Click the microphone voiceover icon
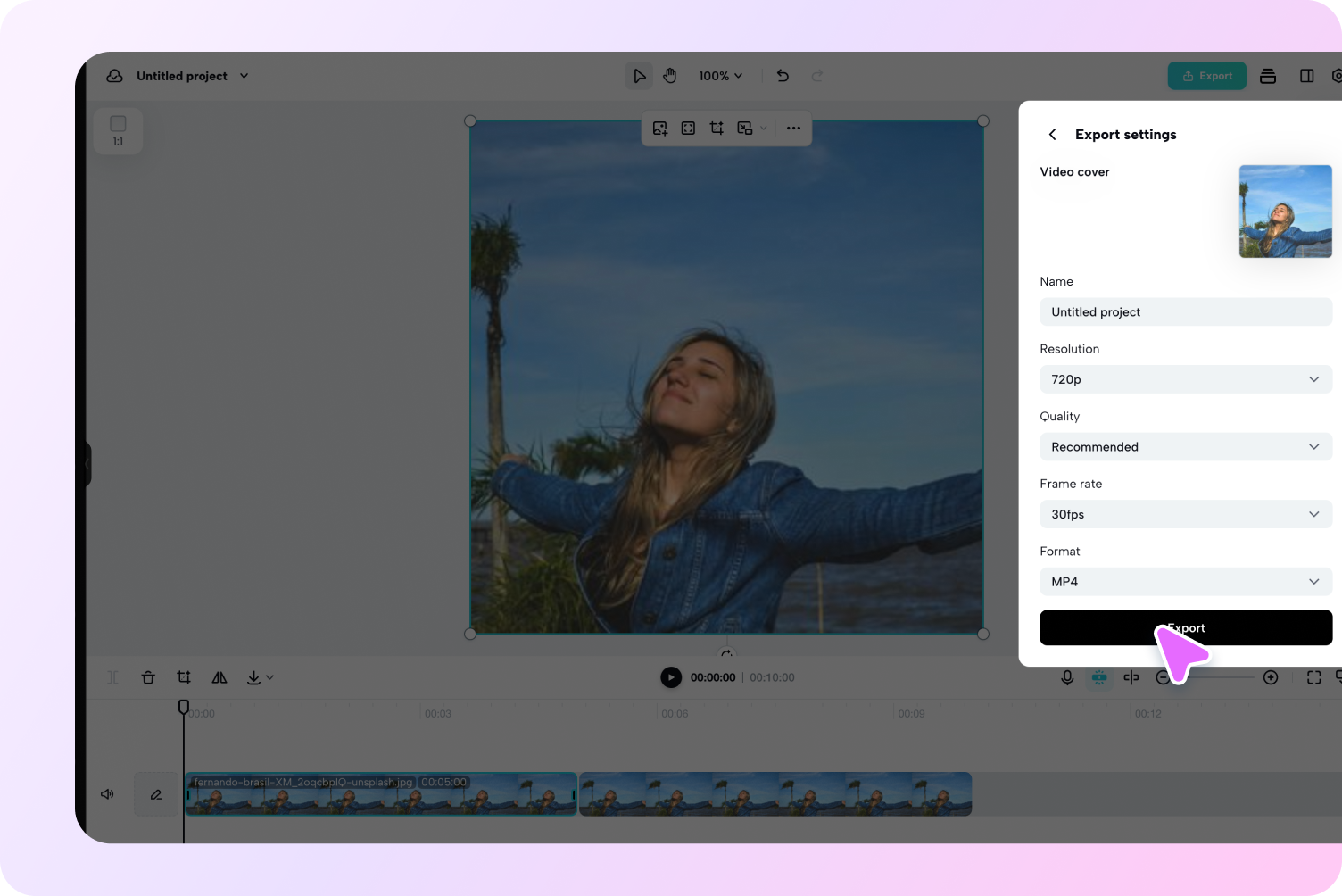This screenshot has height=896, width=1342. point(1067,677)
